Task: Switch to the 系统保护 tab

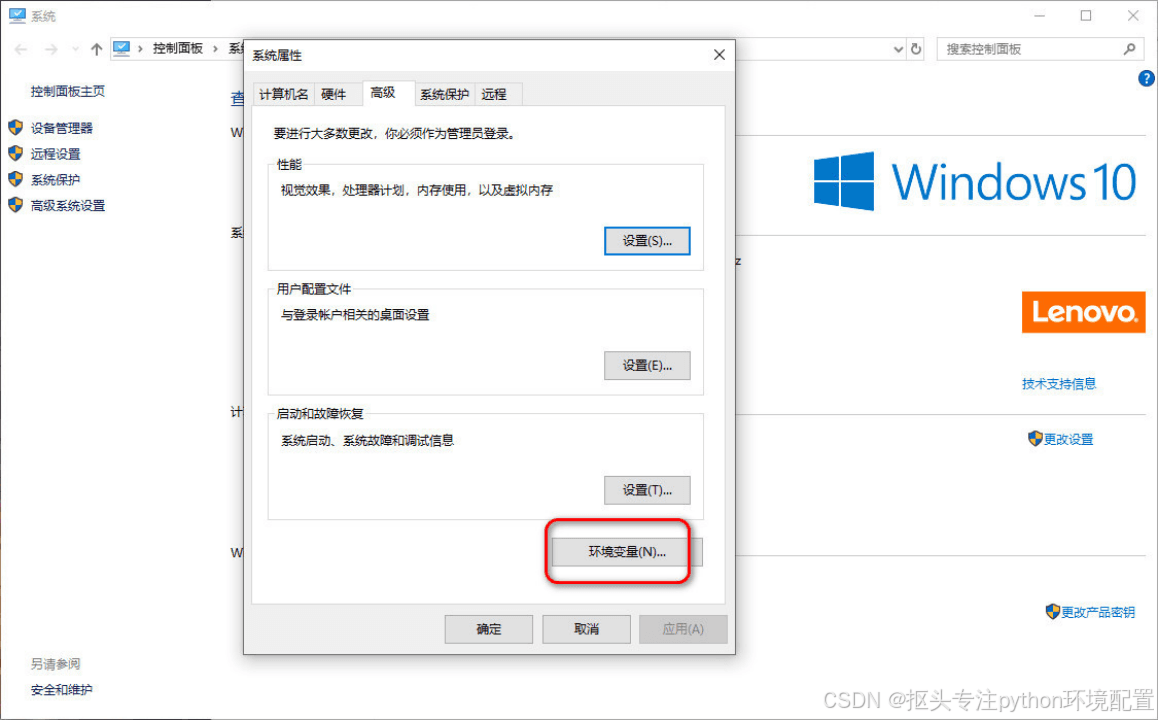Action: [x=444, y=94]
